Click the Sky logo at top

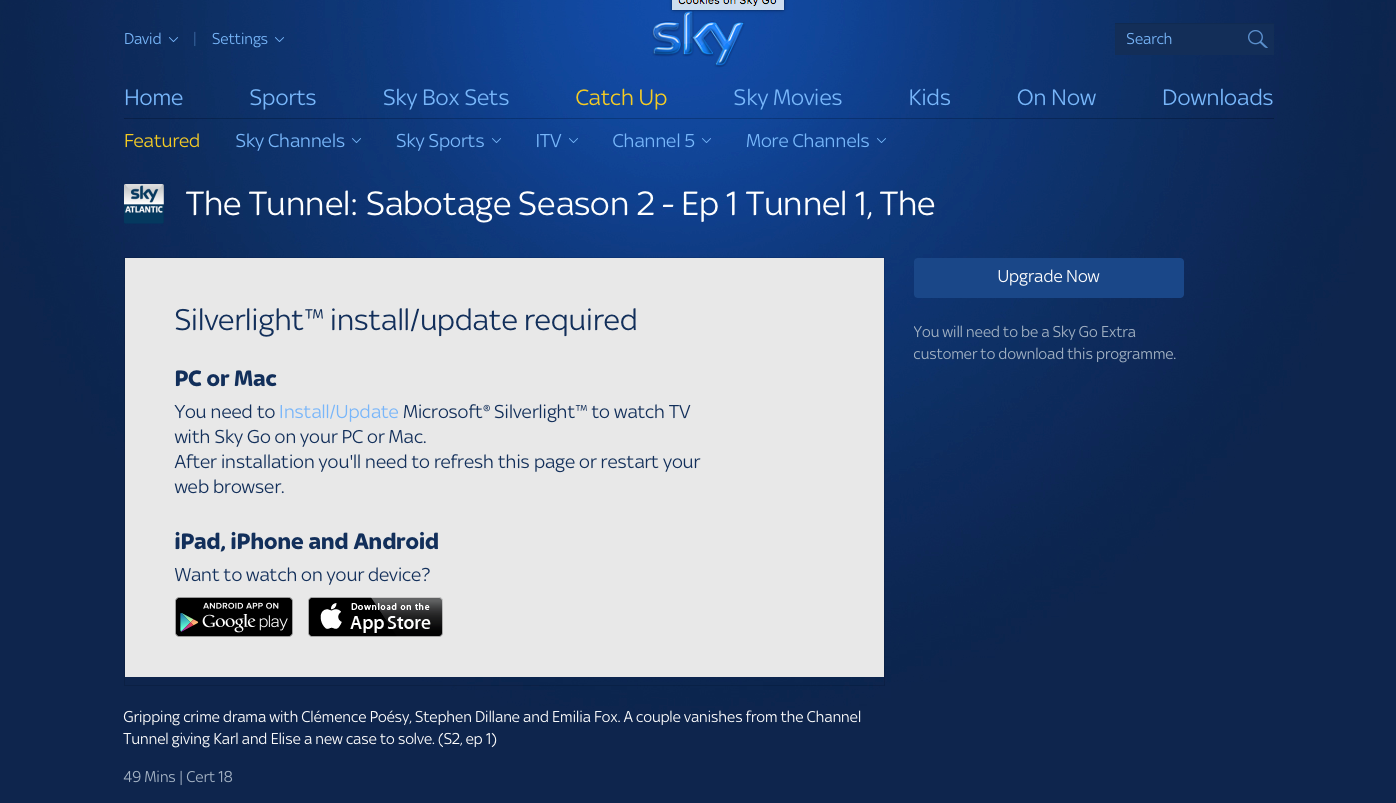point(697,40)
